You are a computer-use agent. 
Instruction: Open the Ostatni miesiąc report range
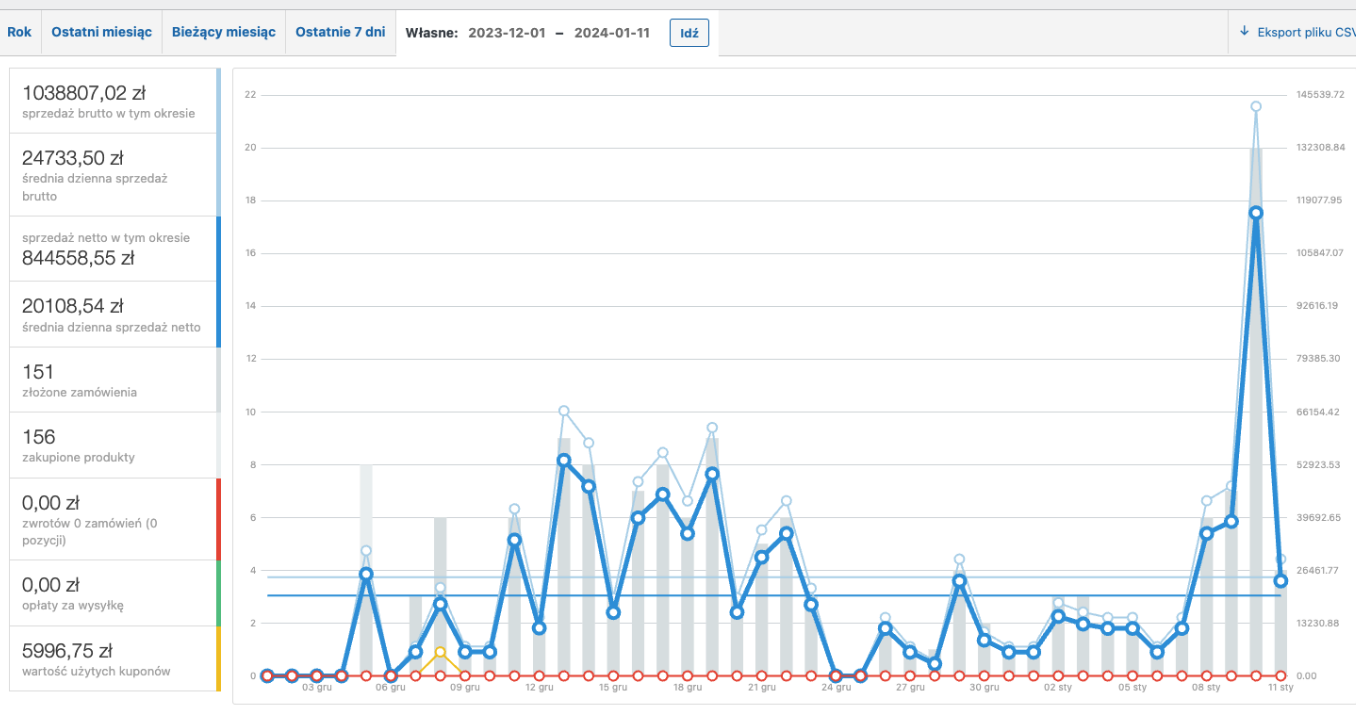101,32
